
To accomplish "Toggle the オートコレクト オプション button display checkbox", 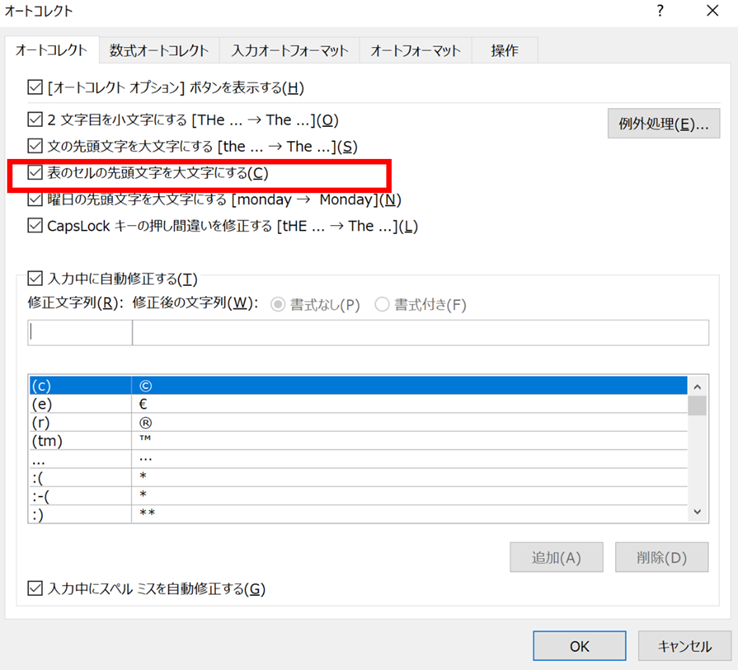I will (36, 87).
